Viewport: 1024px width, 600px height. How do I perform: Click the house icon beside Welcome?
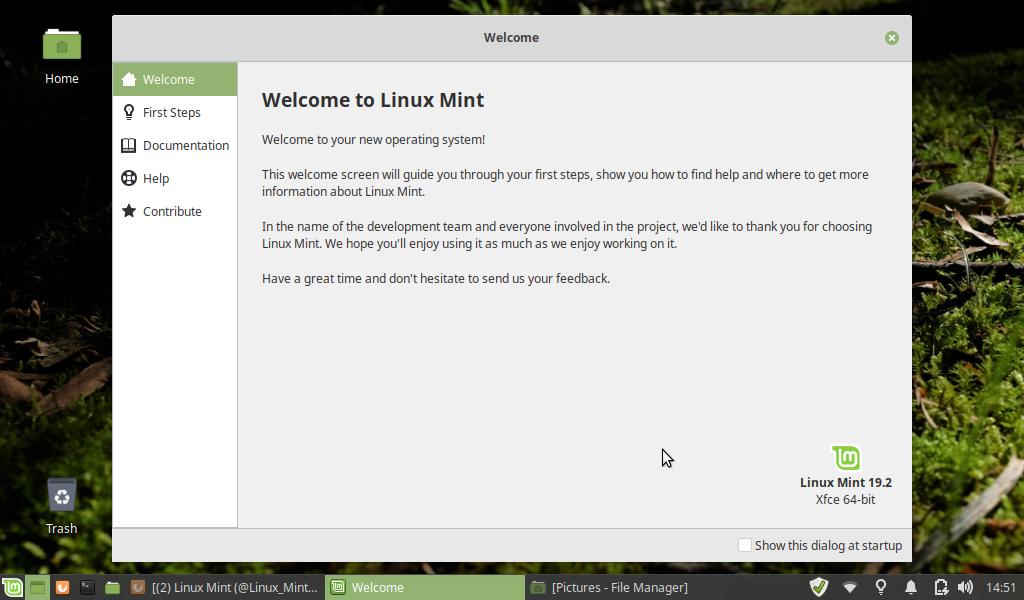pos(129,79)
